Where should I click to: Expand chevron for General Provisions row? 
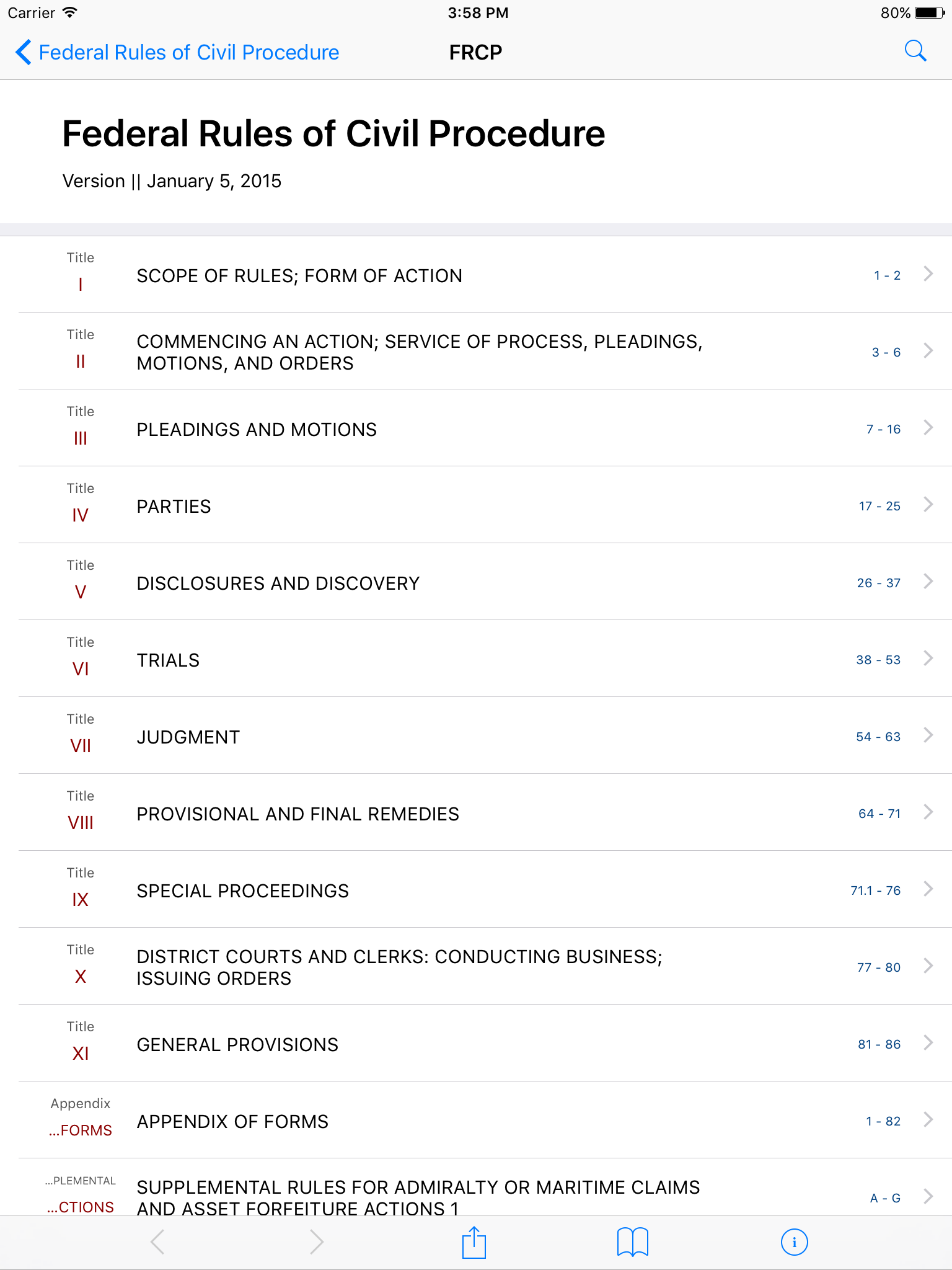(x=928, y=1042)
